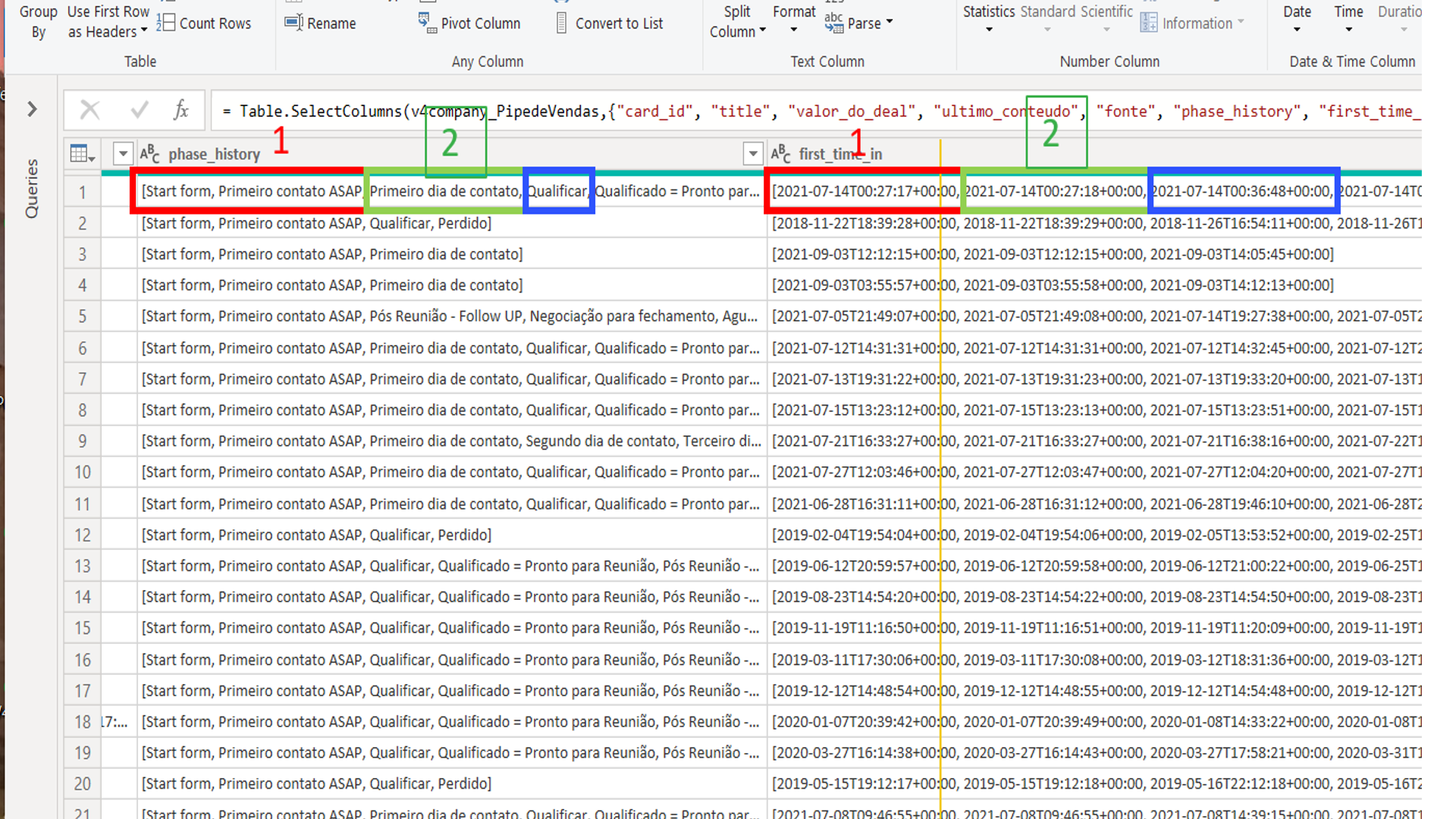The image size is (1456, 819).
Task: Expand the Queries pane
Action: point(32,109)
